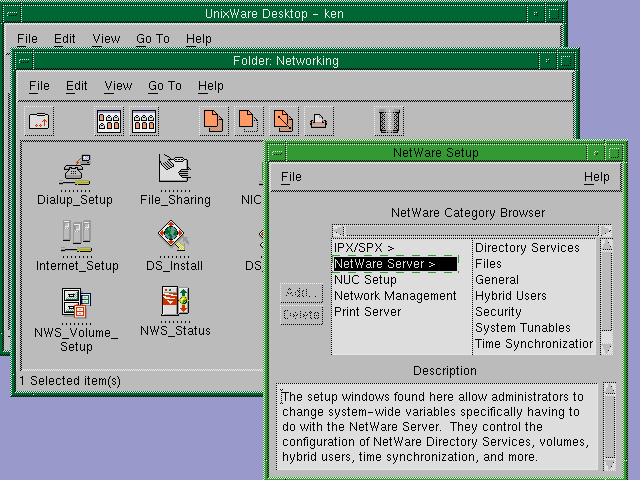Click the disabled Delete button
The image size is (640, 480).
[301, 315]
